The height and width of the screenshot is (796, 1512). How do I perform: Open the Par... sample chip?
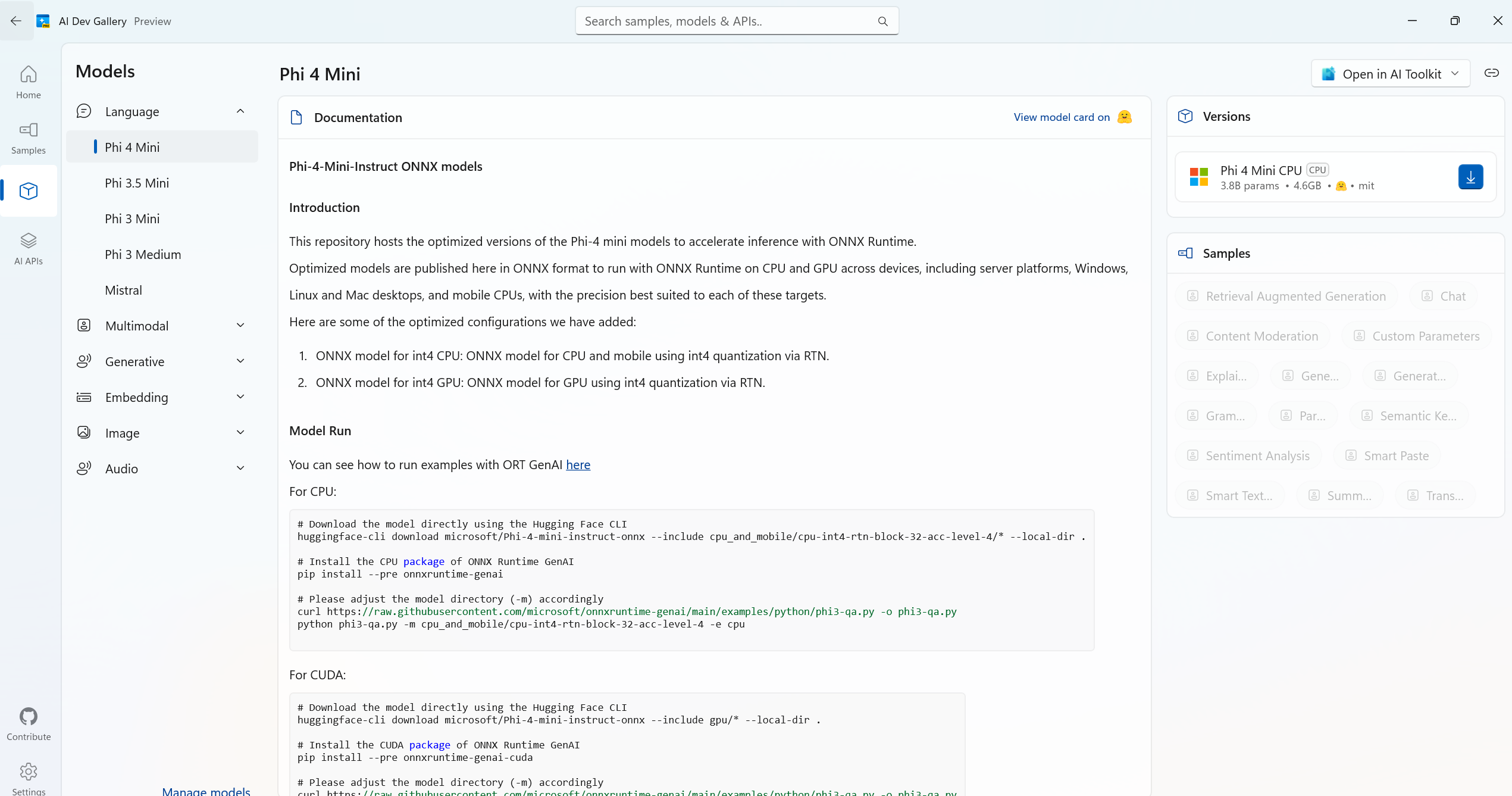point(1303,416)
